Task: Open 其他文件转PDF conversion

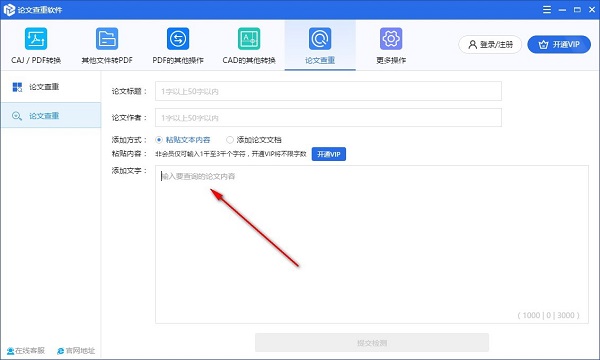Action: pos(107,46)
